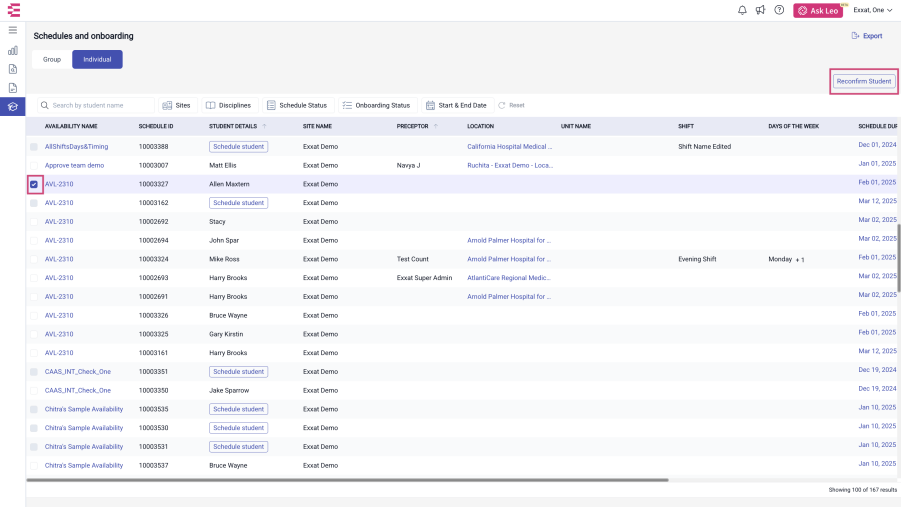Open the help question mark icon

pos(779,10)
